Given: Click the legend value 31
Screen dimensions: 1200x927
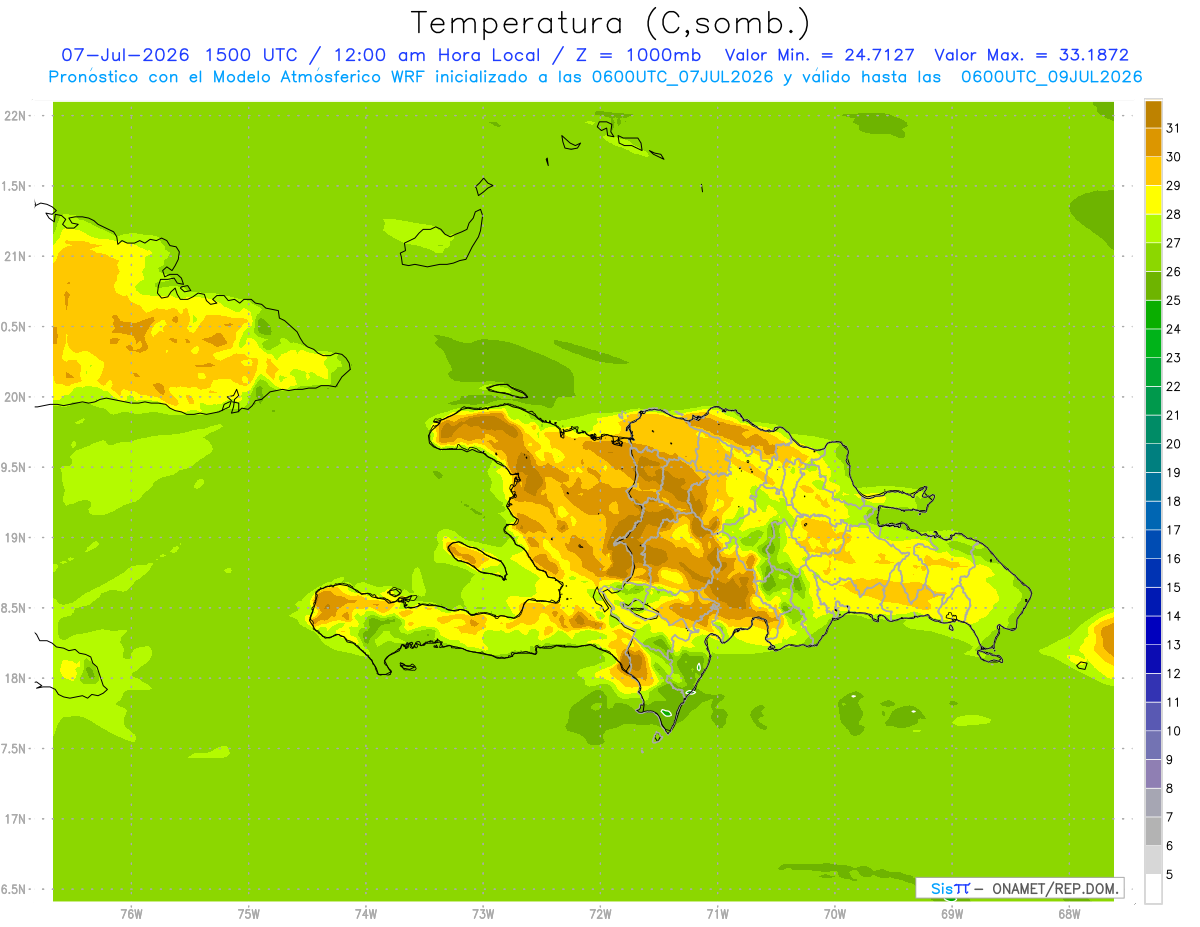Looking at the screenshot, I should (x=1174, y=127).
